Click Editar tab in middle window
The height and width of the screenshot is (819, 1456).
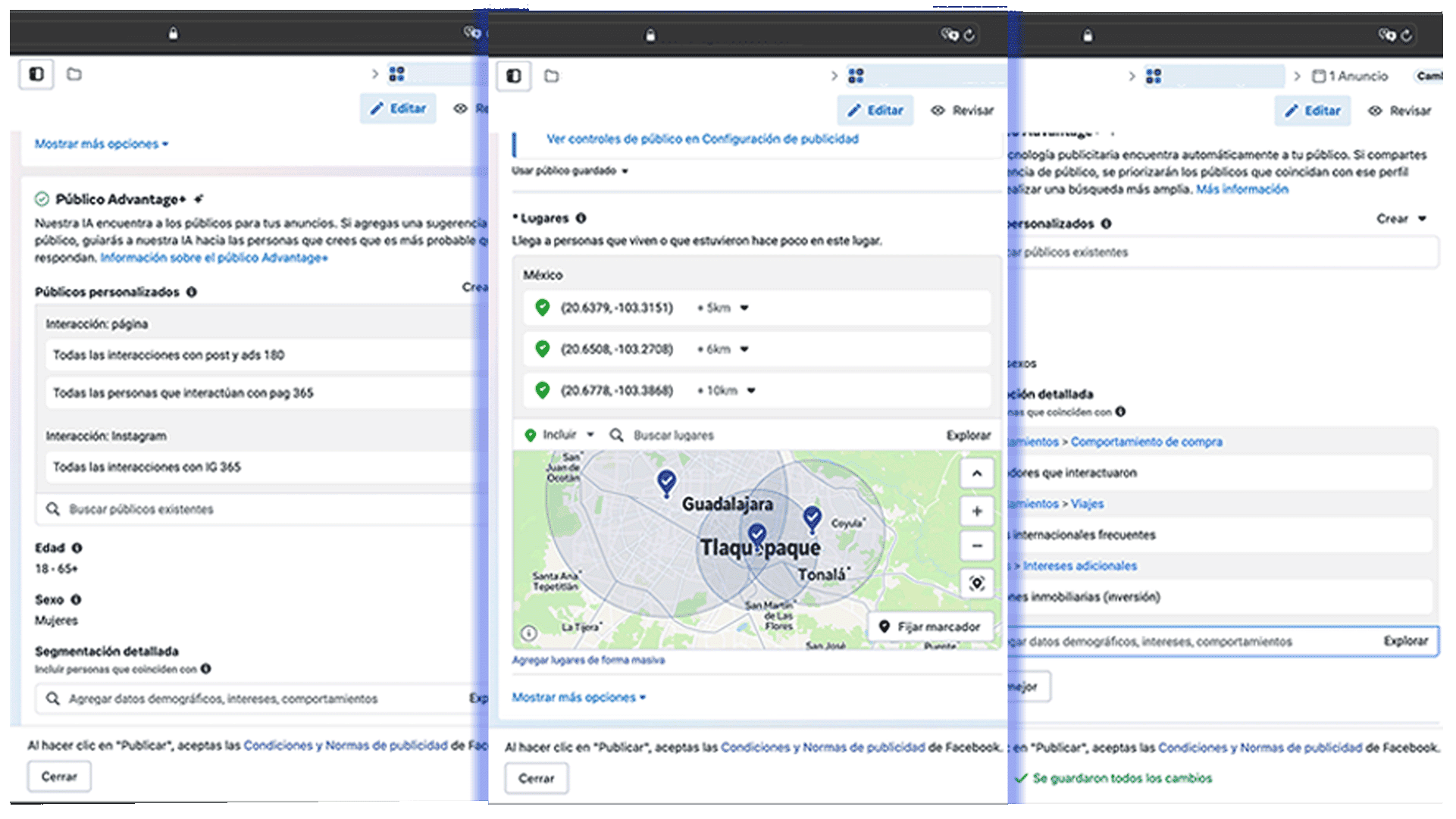coord(875,111)
